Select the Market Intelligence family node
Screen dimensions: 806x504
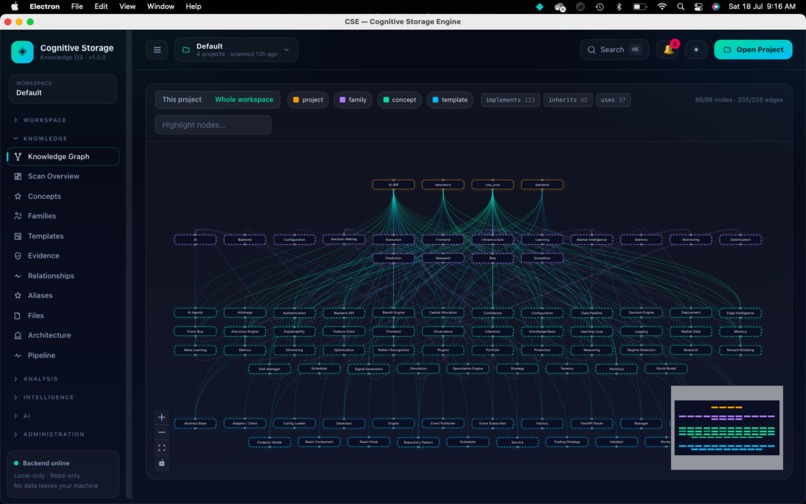click(592, 240)
